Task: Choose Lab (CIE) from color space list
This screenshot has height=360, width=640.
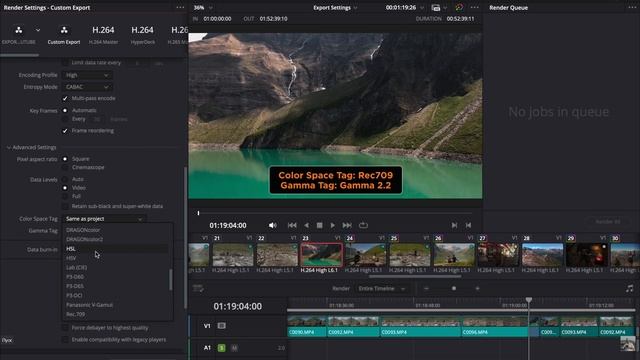Action: [x=116, y=267]
